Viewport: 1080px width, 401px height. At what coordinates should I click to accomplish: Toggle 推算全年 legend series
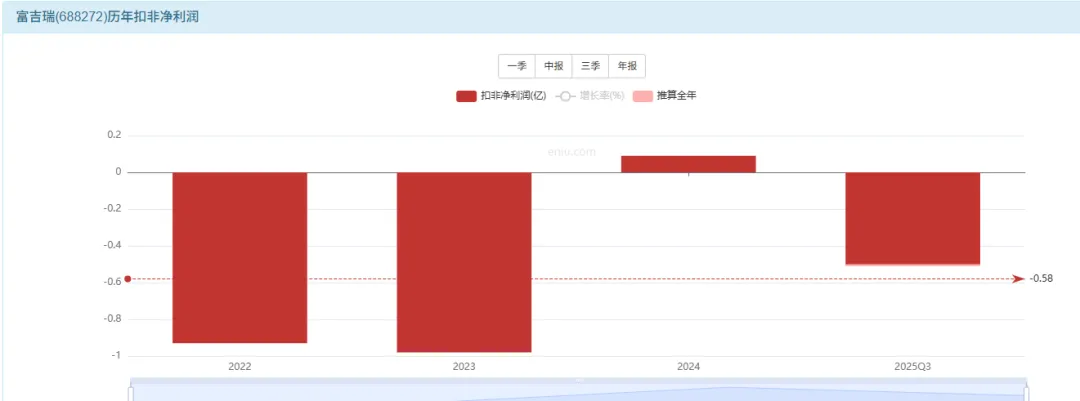665,96
